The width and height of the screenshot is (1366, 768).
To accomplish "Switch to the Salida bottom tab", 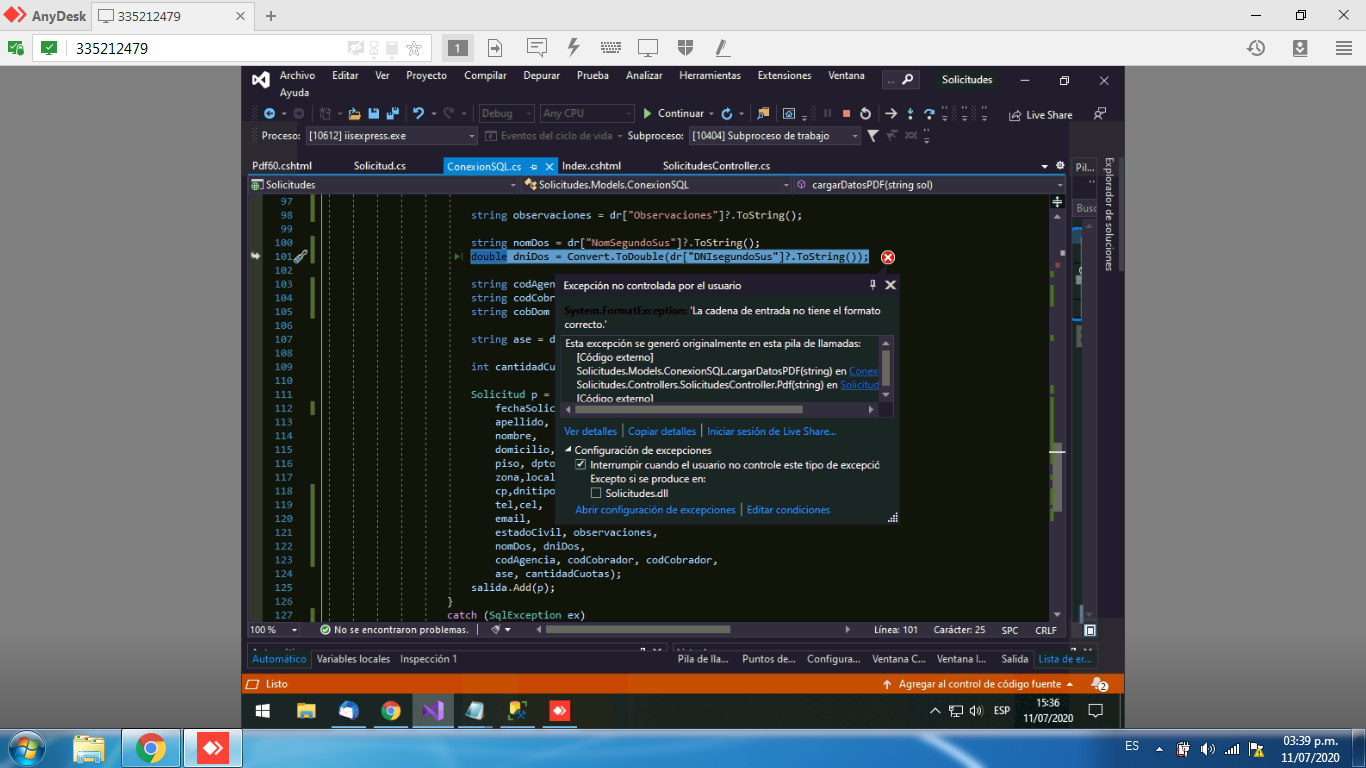I will (x=1015, y=659).
